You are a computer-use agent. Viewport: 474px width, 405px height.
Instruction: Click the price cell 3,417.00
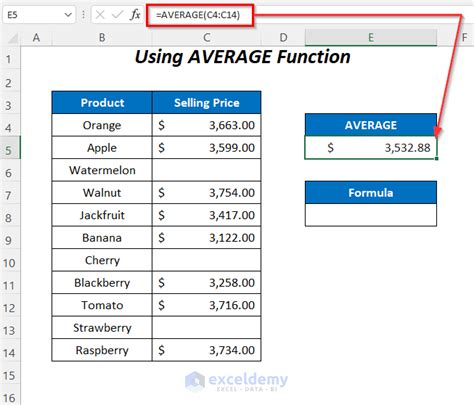coord(207,215)
